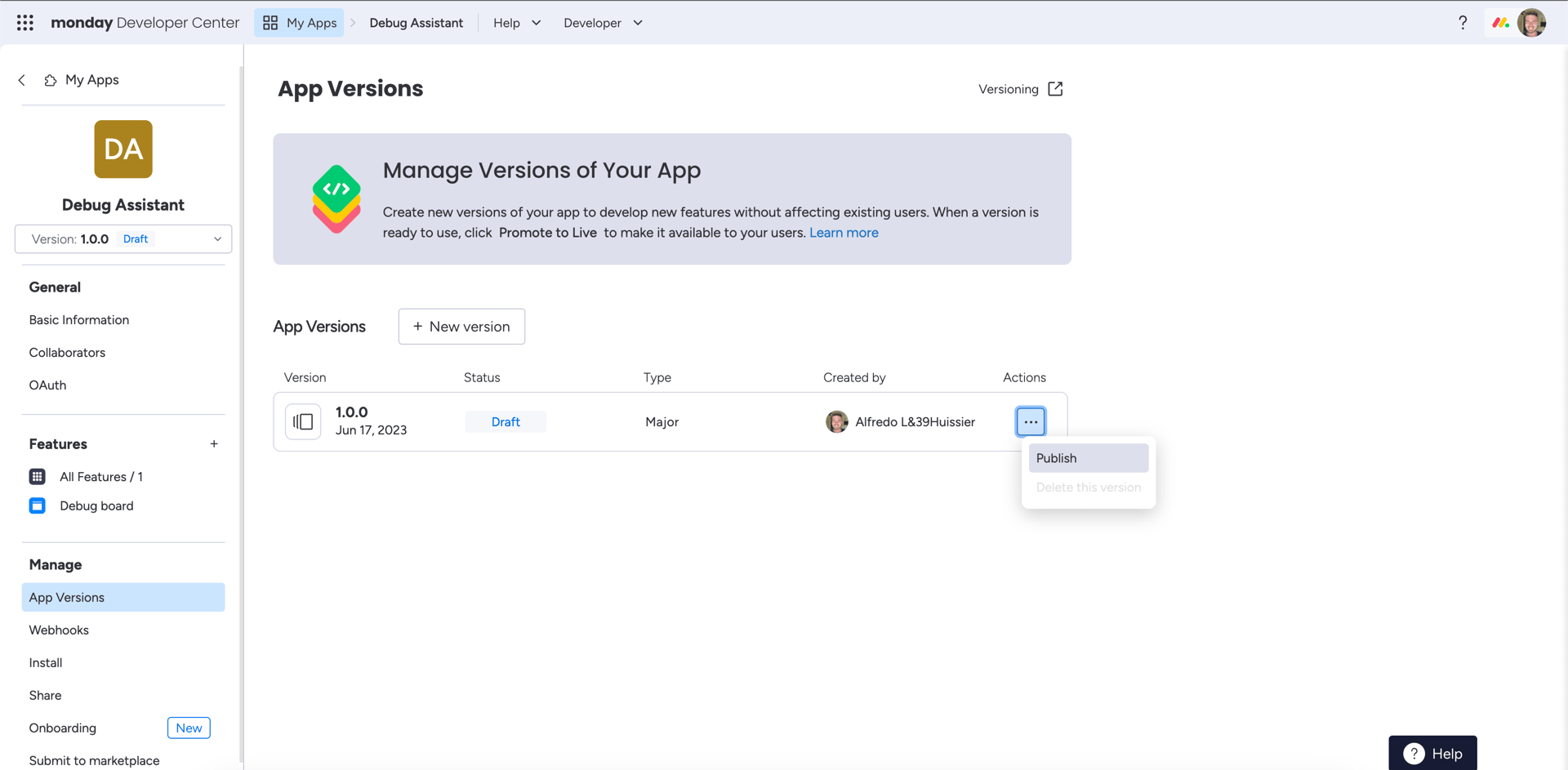This screenshot has height=770, width=1568.
Task: Open All Features / 1 in the sidebar
Action: click(101, 477)
